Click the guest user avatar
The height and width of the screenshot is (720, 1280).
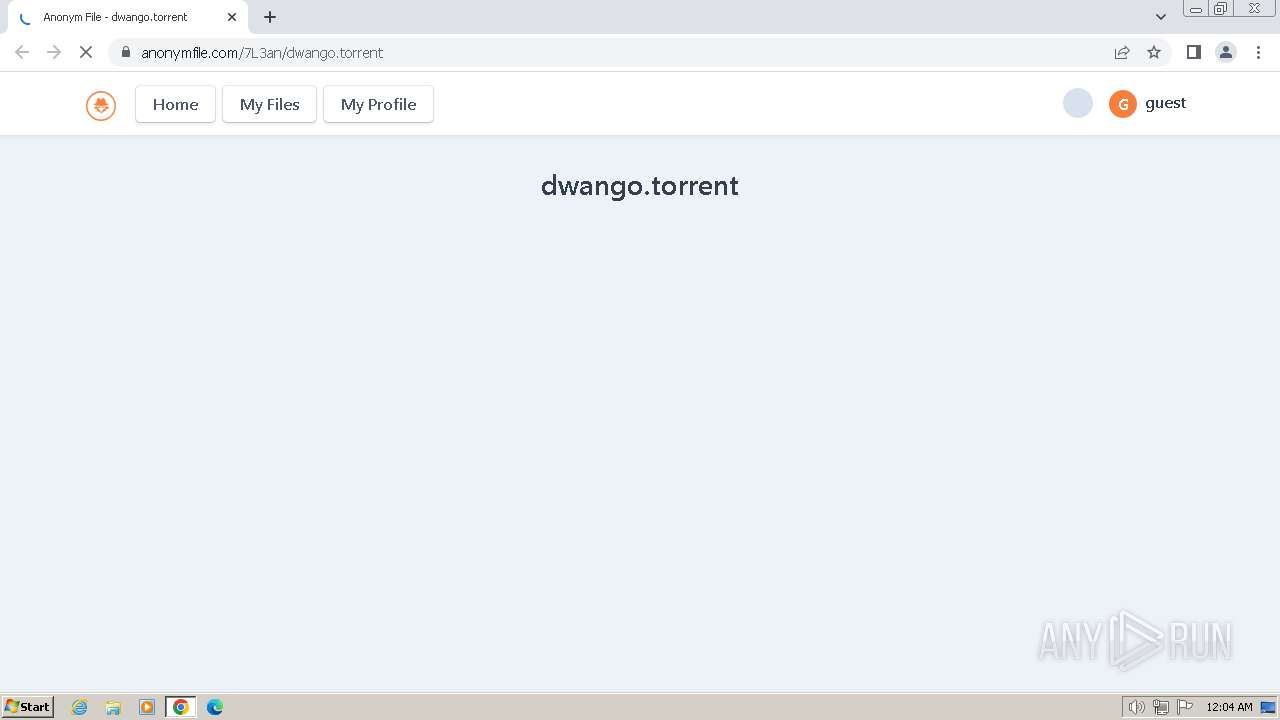(1122, 104)
